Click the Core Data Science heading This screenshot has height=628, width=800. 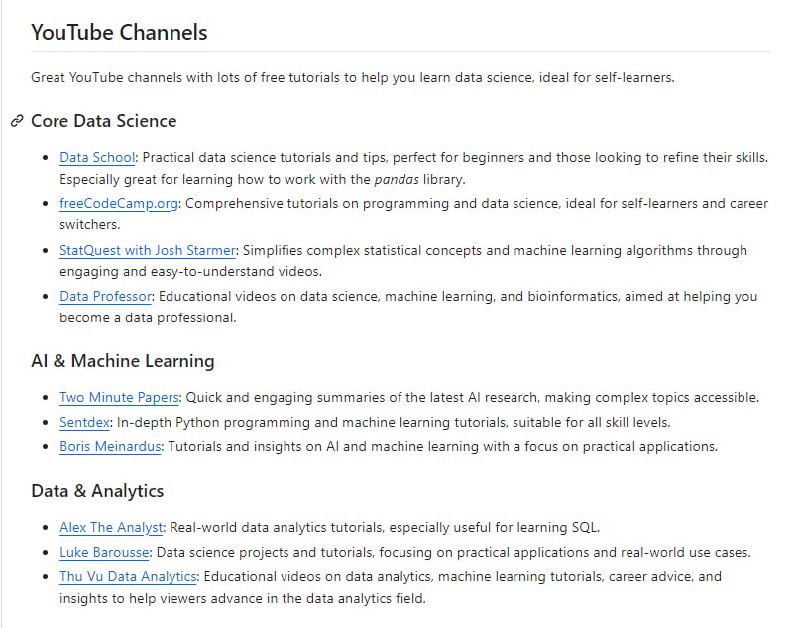tap(103, 121)
